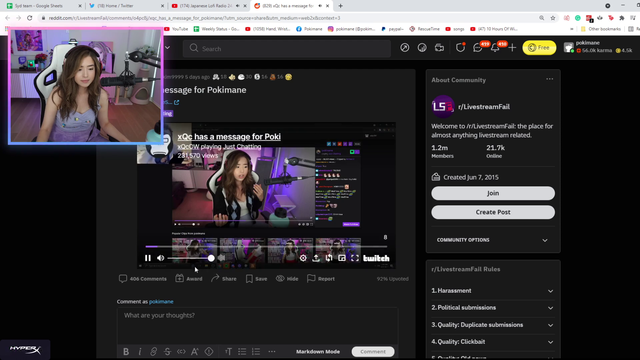Click the yellow Free coins button
Screen dimensions: 640x360
(539, 48)
